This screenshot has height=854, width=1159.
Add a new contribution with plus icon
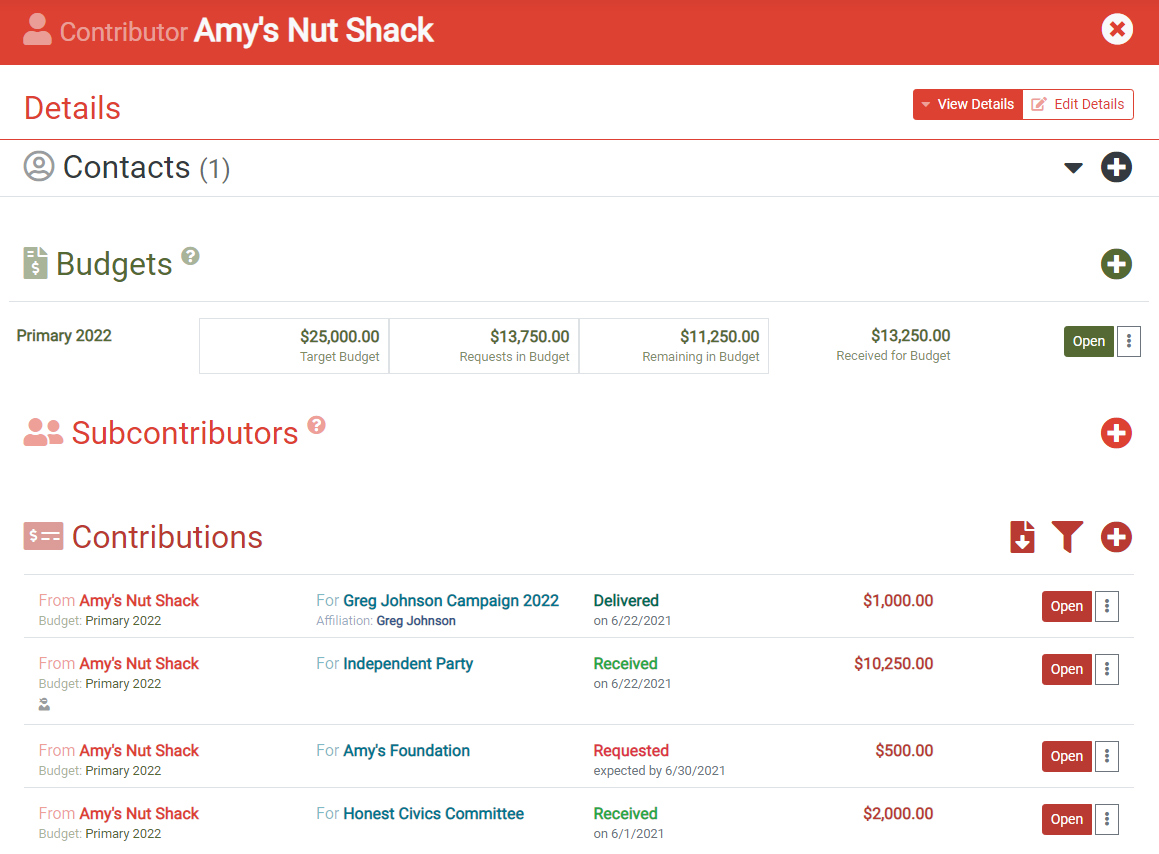(1116, 537)
